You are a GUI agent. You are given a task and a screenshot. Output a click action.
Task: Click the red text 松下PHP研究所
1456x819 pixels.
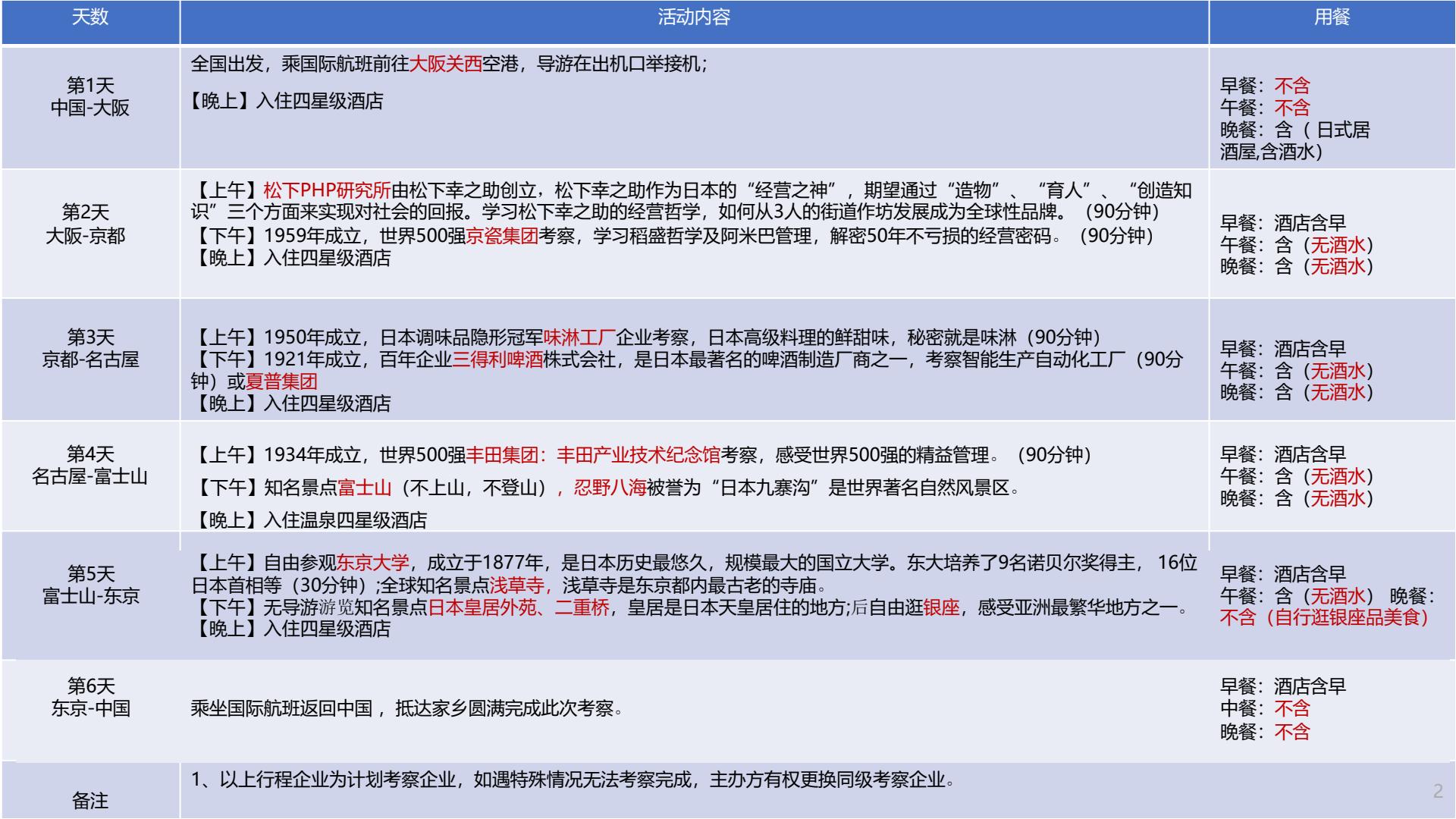click(x=327, y=190)
